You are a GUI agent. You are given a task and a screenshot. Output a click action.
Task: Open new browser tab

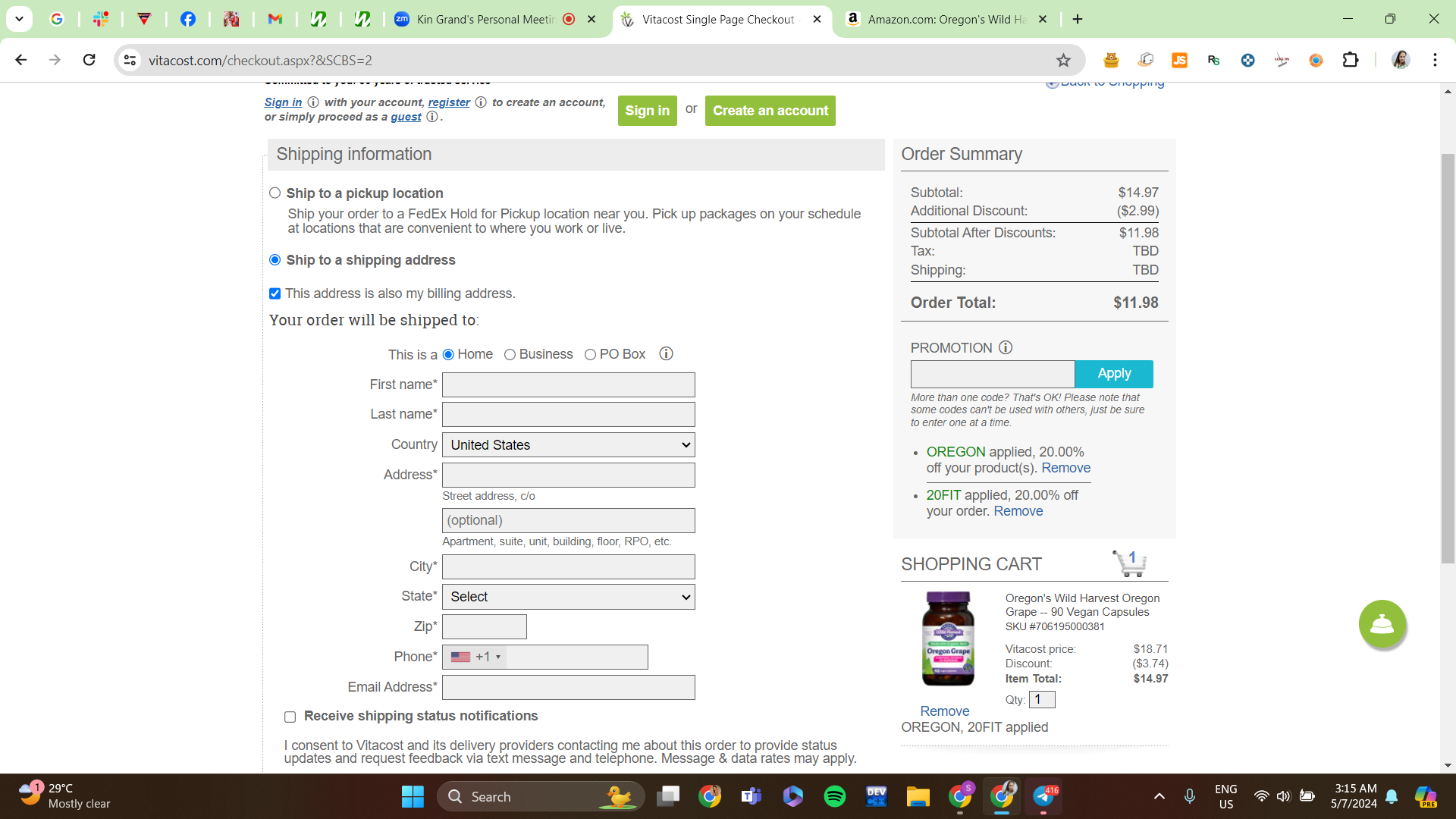tap(1078, 19)
